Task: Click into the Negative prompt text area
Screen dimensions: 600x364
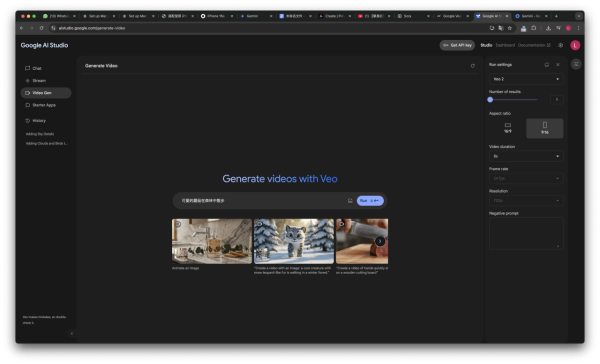Action: [x=526, y=233]
